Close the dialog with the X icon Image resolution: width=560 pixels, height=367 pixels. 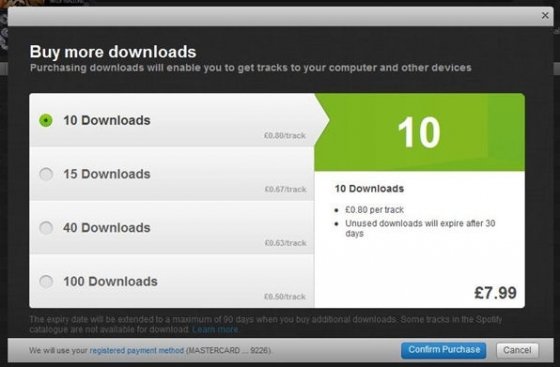click(545, 15)
